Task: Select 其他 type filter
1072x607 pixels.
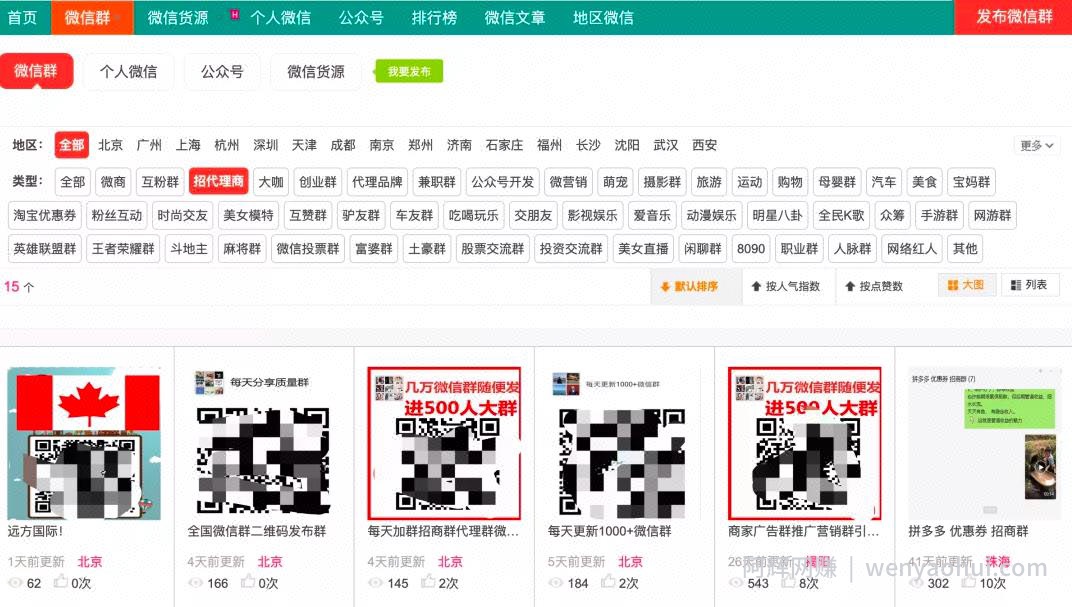Action: point(965,249)
